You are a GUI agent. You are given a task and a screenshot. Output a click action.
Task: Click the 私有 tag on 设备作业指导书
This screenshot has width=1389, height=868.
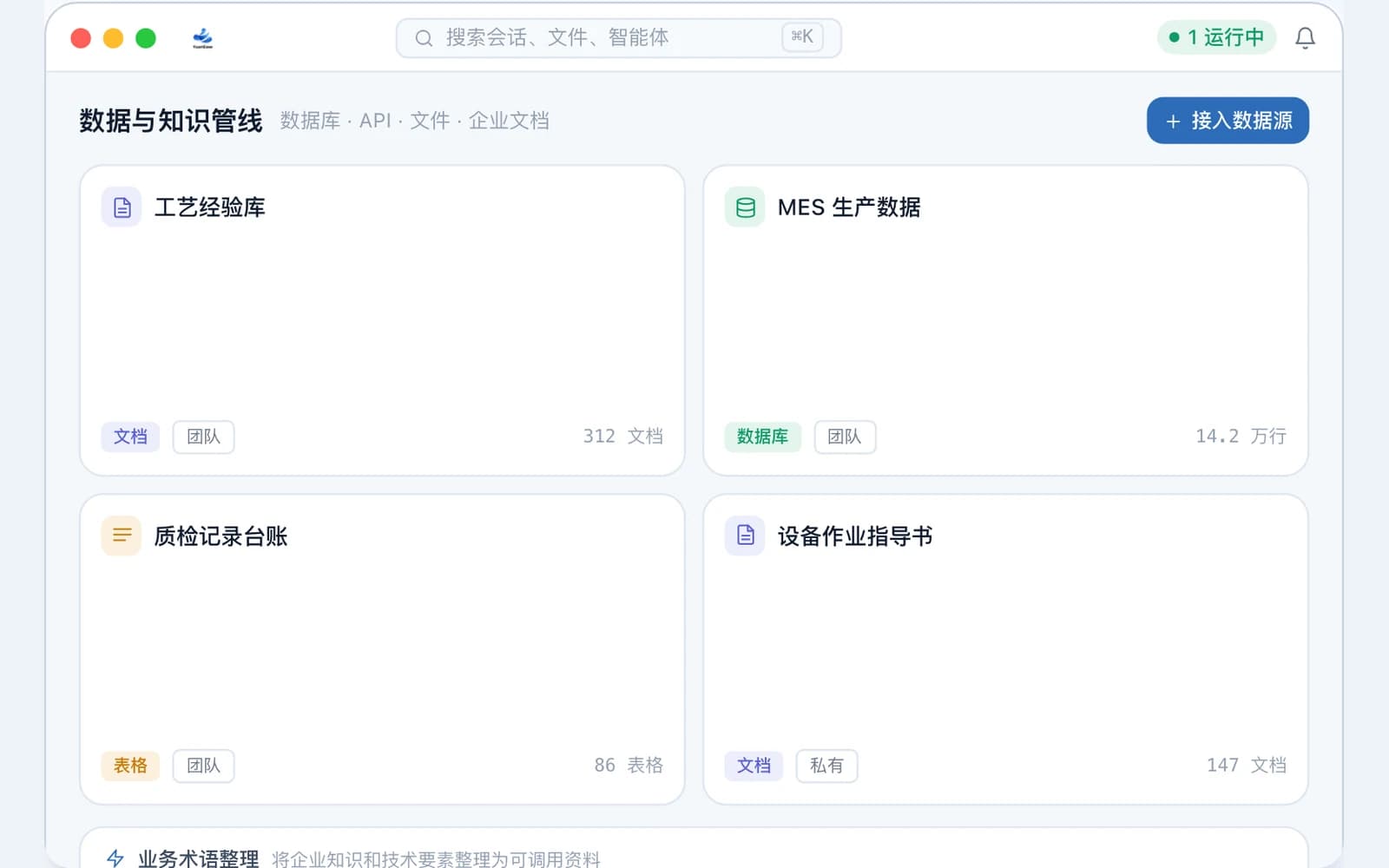(x=826, y=766)
